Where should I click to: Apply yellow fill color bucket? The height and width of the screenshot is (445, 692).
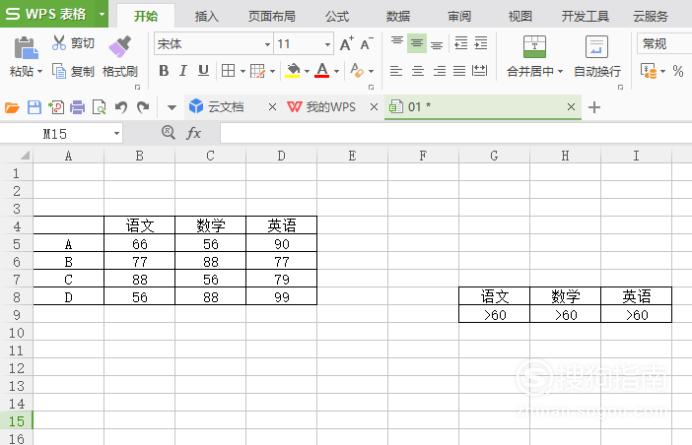[x=293, y=71]
